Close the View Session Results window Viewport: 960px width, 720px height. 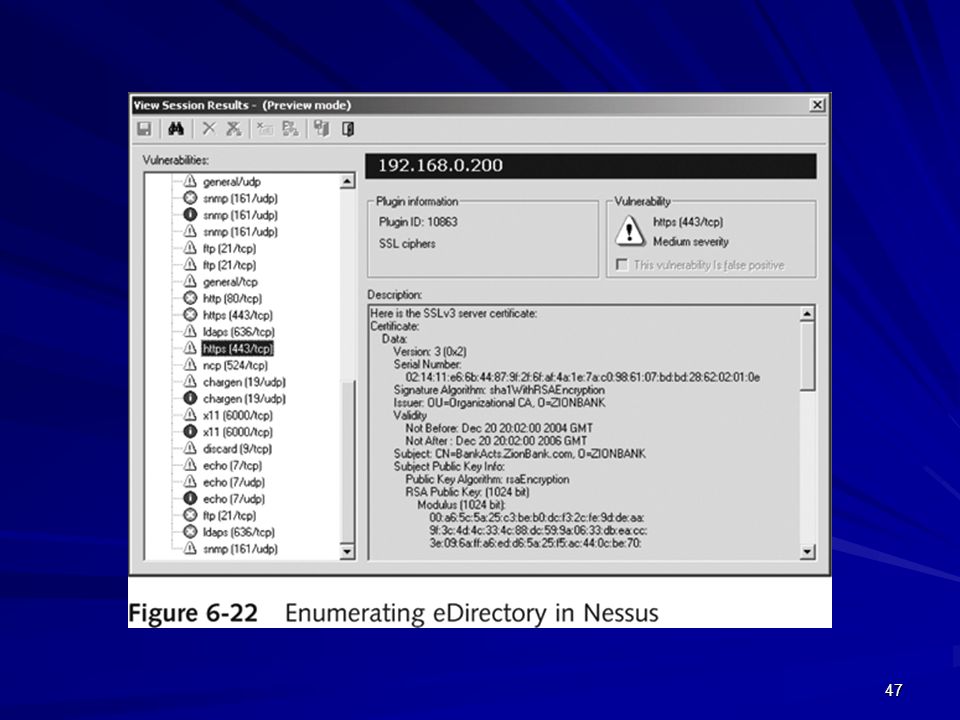(817, 105)
